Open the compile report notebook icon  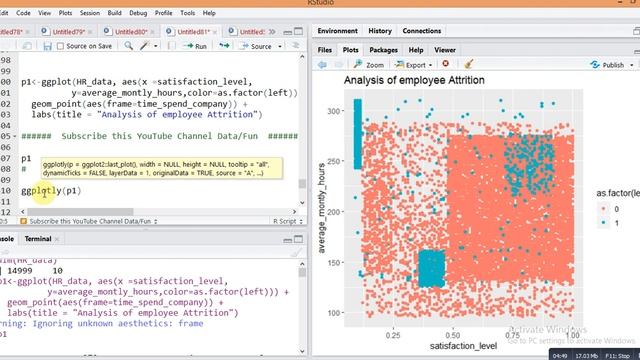tap(171, 46)
